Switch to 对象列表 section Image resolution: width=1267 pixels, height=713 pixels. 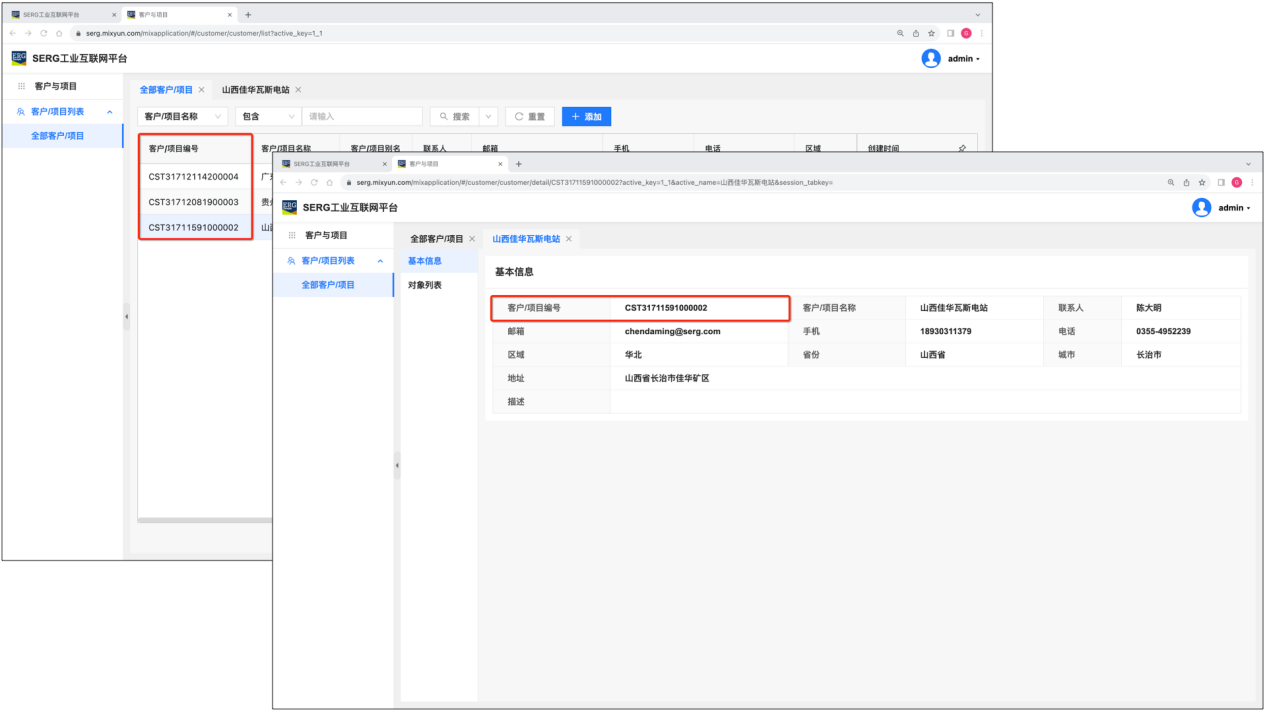[x=424, y=285]
